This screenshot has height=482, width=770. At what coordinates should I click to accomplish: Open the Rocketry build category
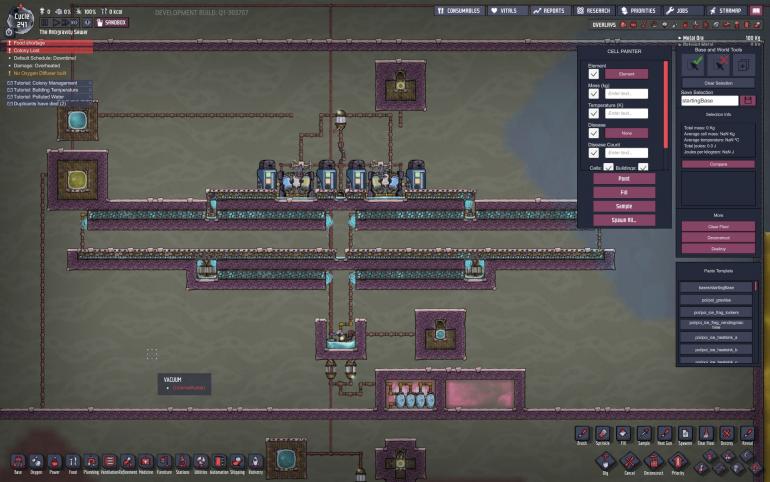pyautogui.click(x=255, y=463)
